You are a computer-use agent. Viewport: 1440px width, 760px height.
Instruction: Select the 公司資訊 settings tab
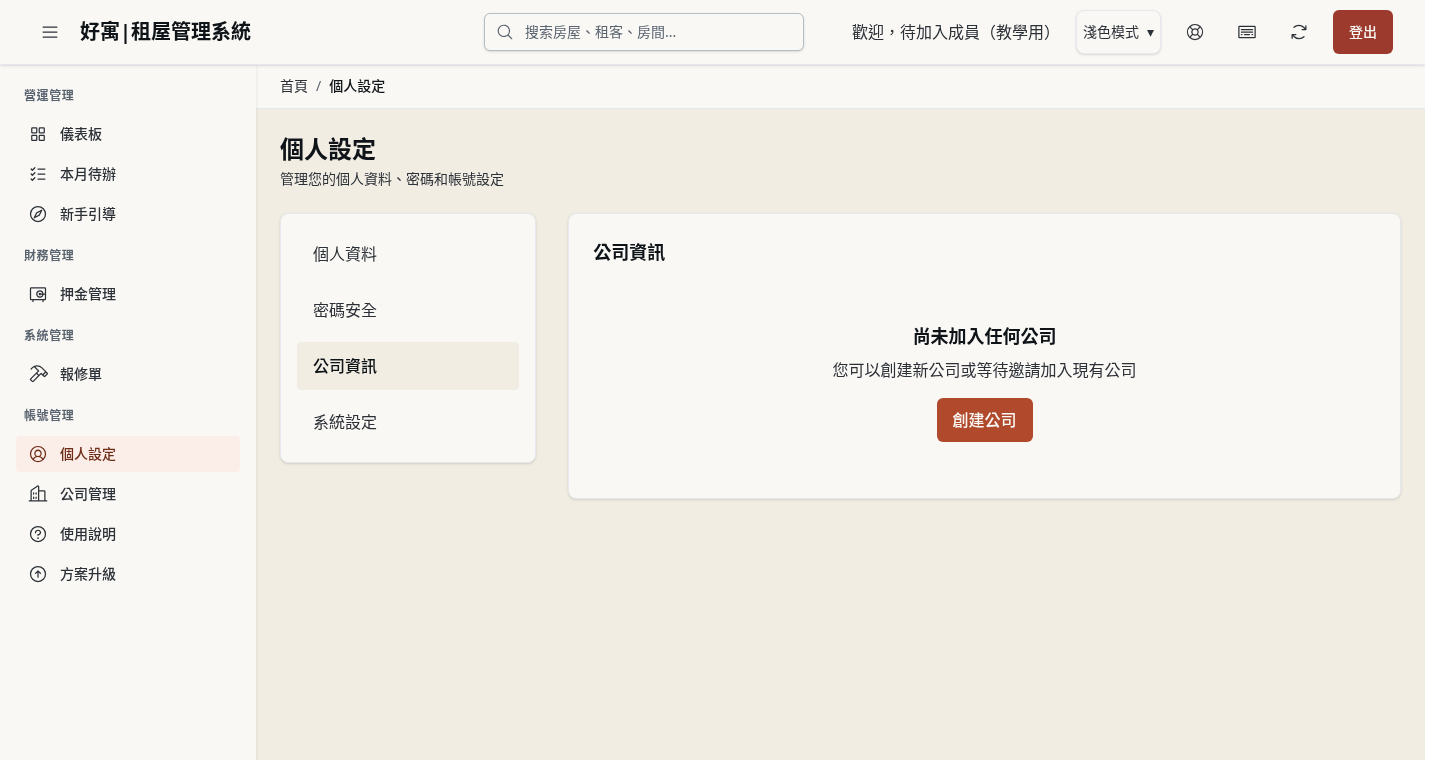(x=408, y=366)
